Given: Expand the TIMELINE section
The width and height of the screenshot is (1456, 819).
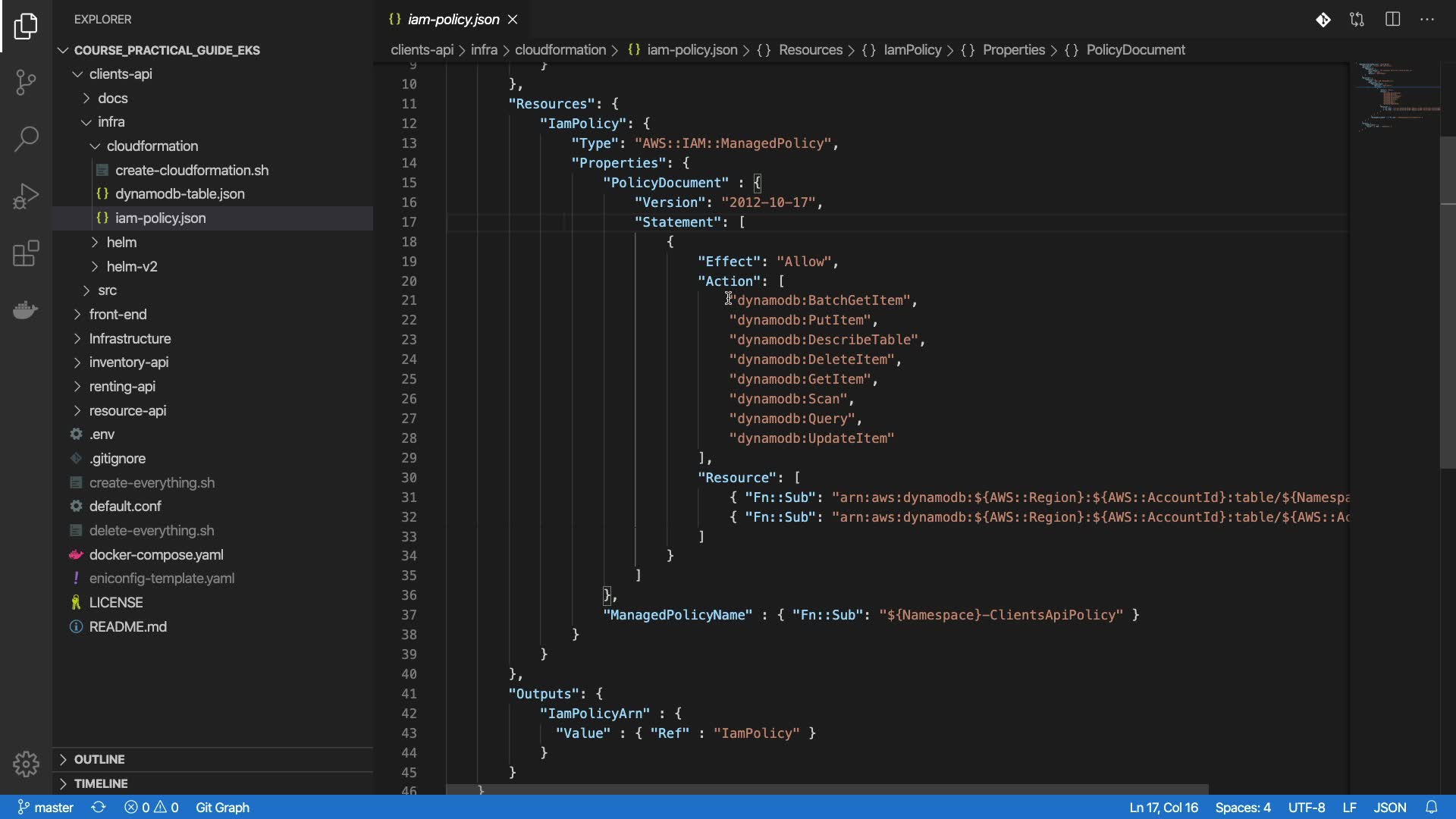Looking at the screenshot, I should pyautogui.click(x=100, y=783).
